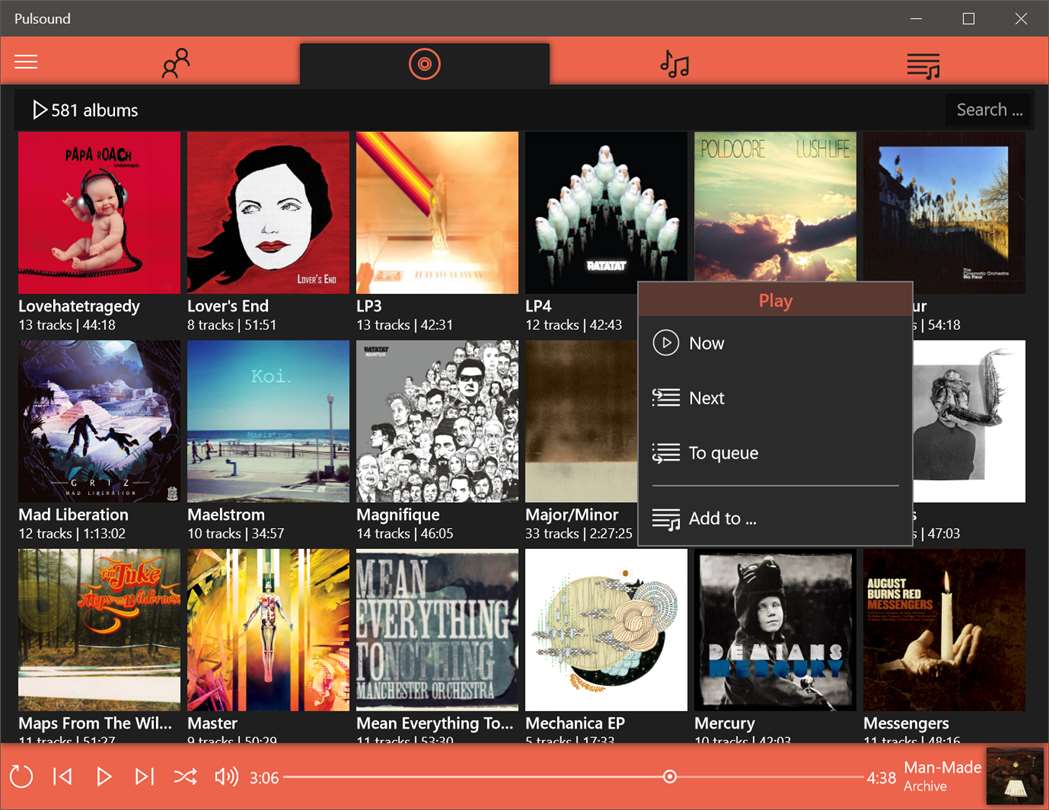Image resolution: width=1049 pixels, height=810 pixels.
Task: Toggle the repeat button
Action: pos(21,777)
